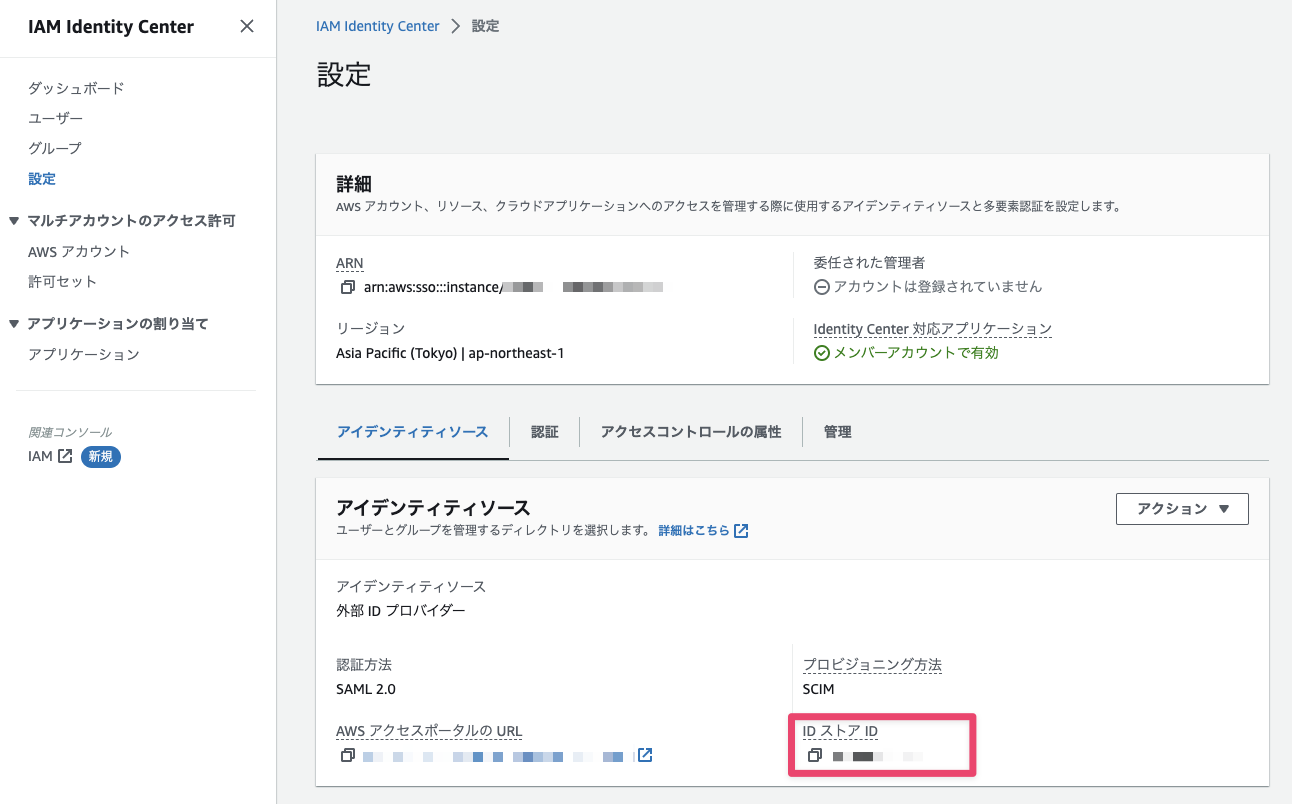Click メンバーアカウントで有効 status text

pos(916,353)
